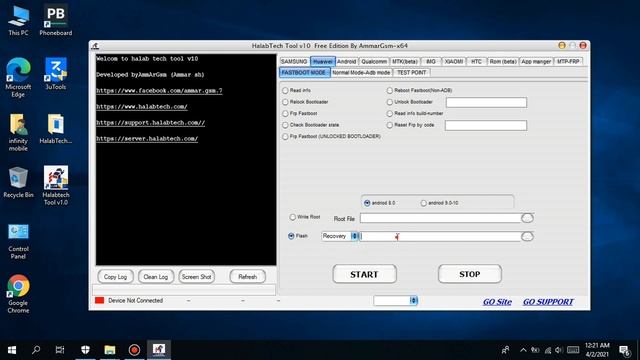Open the Recovery partition dropdown
This screenshot has height=360, width=640.
(340, 236)
